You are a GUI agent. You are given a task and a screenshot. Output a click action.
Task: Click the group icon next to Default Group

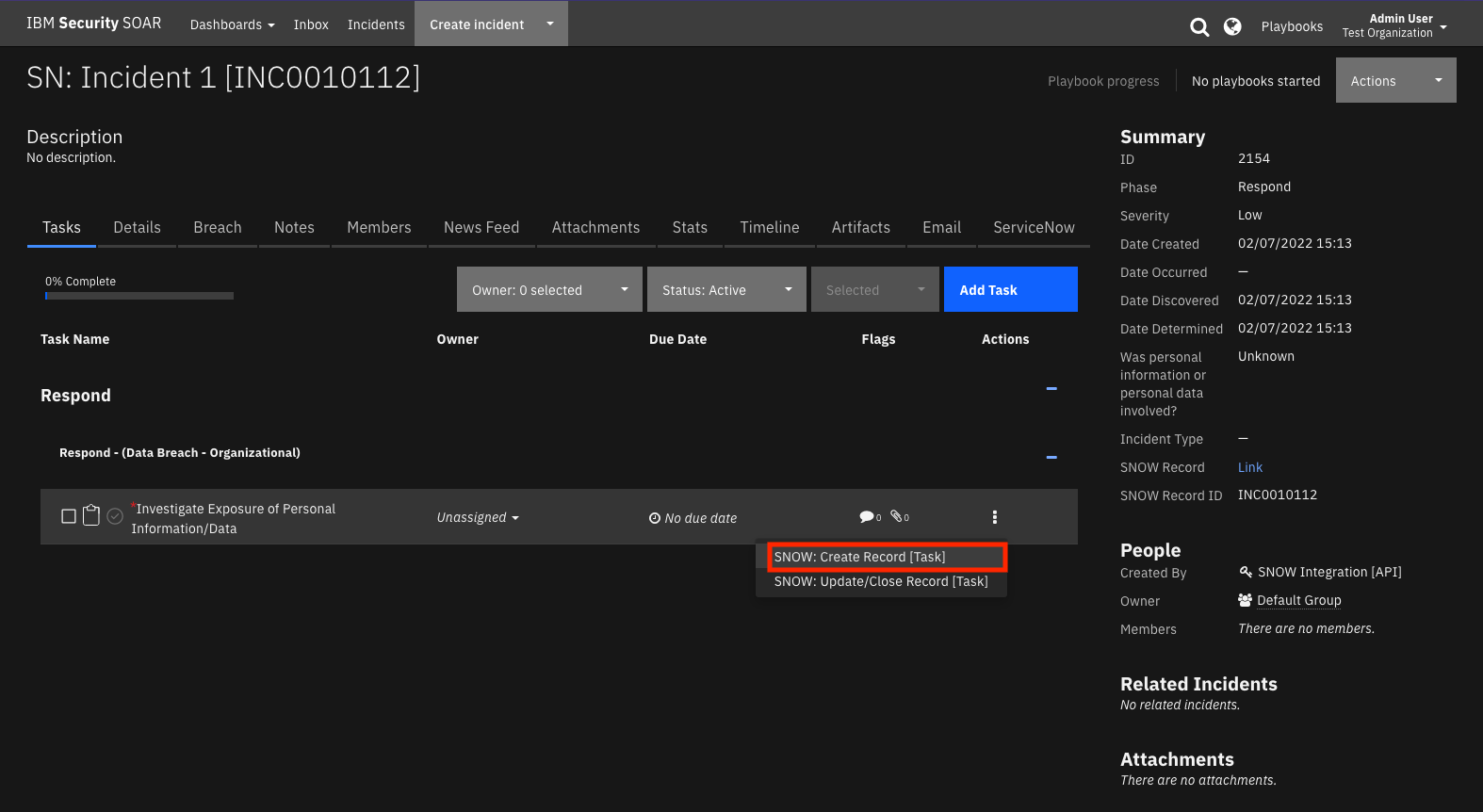tap(1245, 600)
